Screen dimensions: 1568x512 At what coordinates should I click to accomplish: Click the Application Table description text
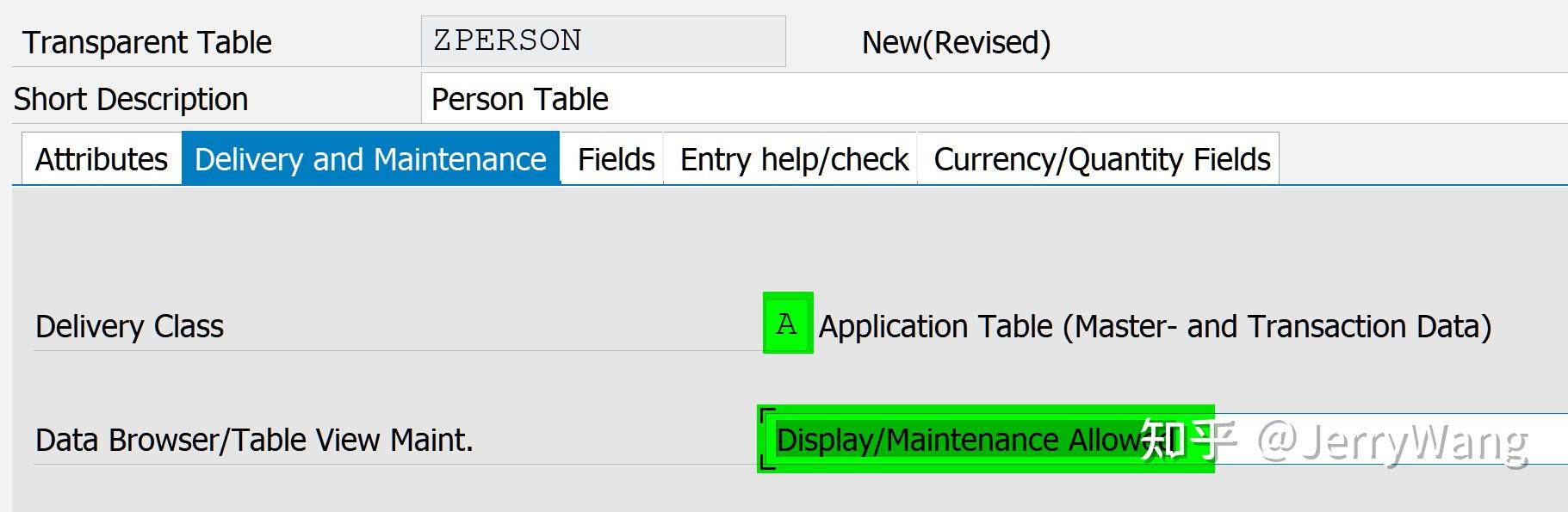pos(1155,326)
